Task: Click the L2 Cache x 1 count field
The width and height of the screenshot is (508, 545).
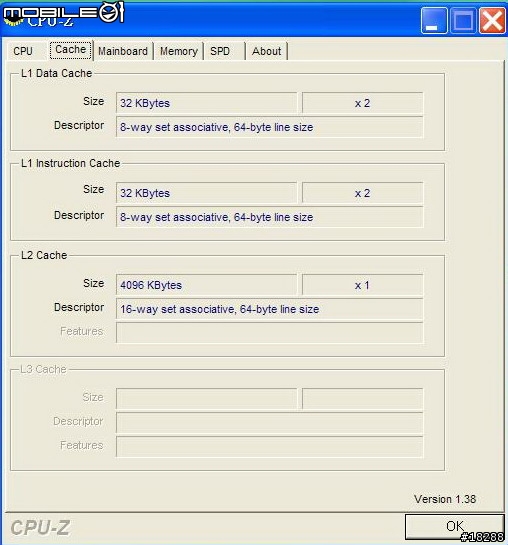Action: [x=362, y=285]
